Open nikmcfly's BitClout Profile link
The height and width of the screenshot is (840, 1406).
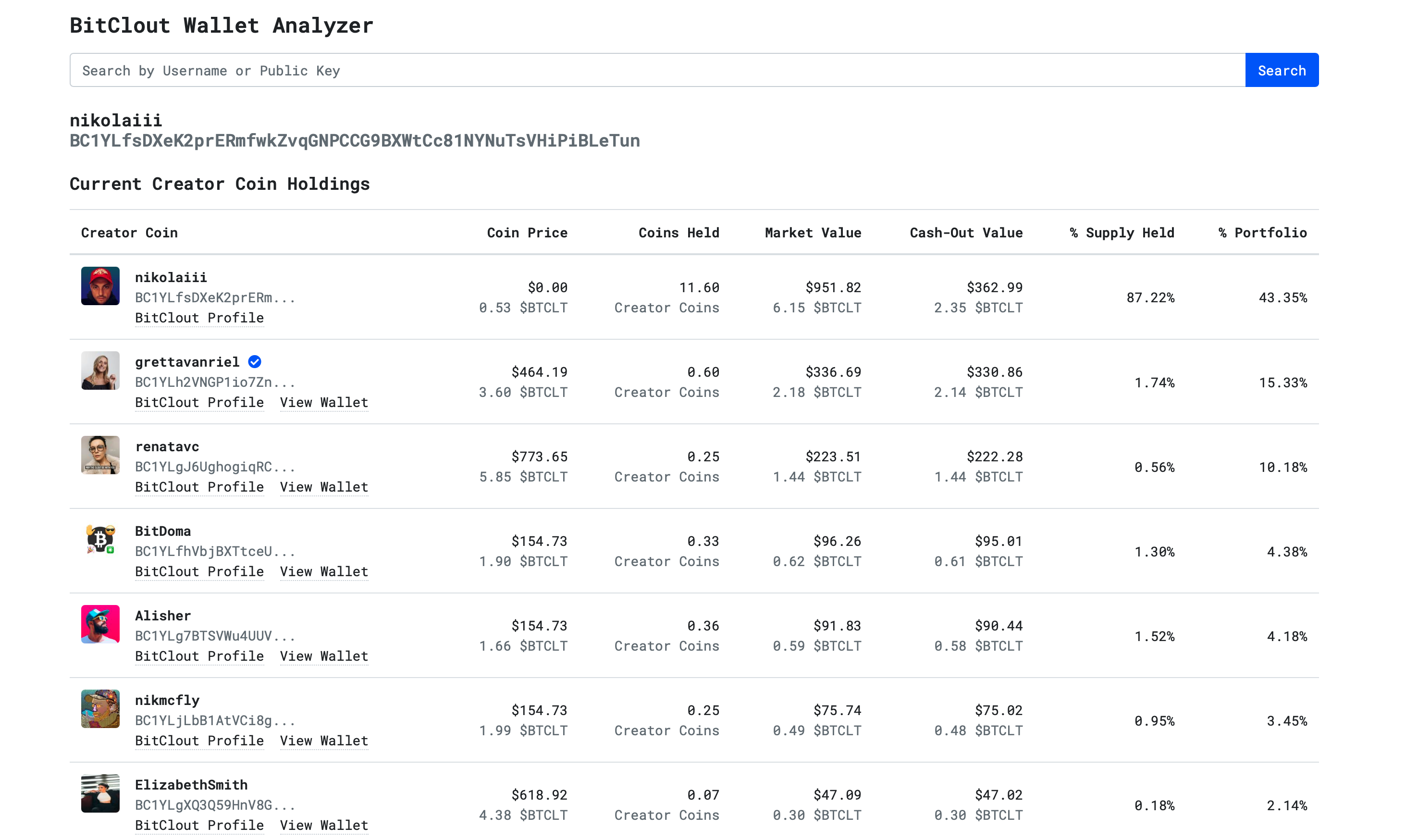199,741
